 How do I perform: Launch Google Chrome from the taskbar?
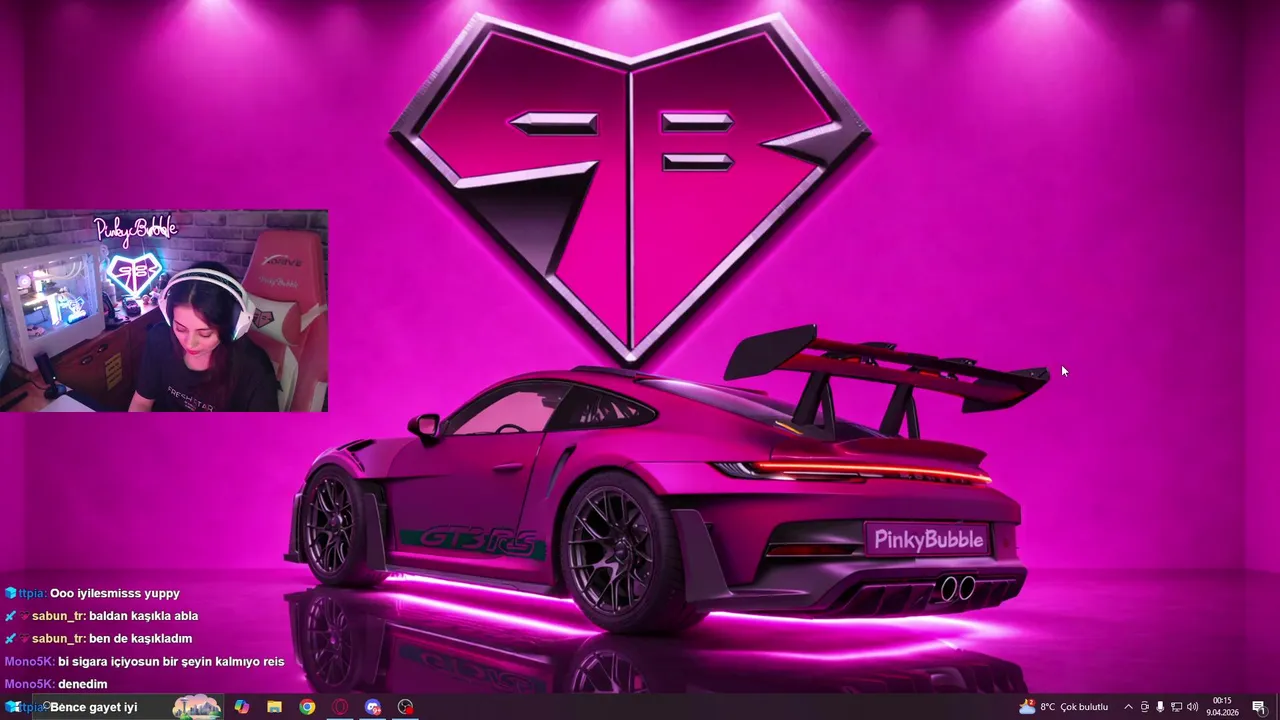click(x=307, y=707)
